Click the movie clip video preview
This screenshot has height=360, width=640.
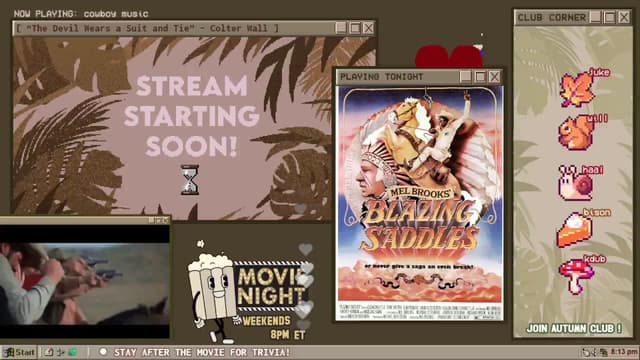click(x=84, y=281)
